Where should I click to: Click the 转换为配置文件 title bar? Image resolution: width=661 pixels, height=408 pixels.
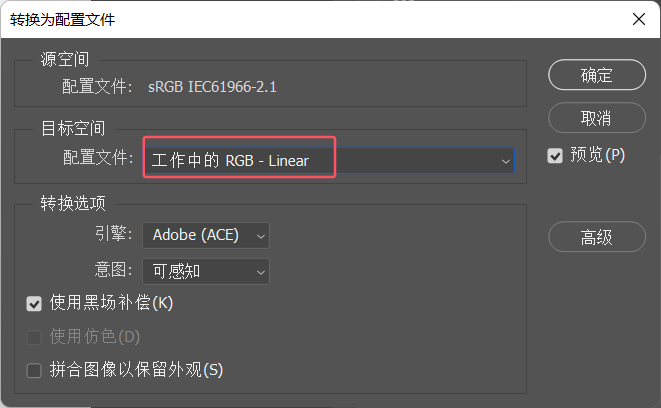coord(300,19)
